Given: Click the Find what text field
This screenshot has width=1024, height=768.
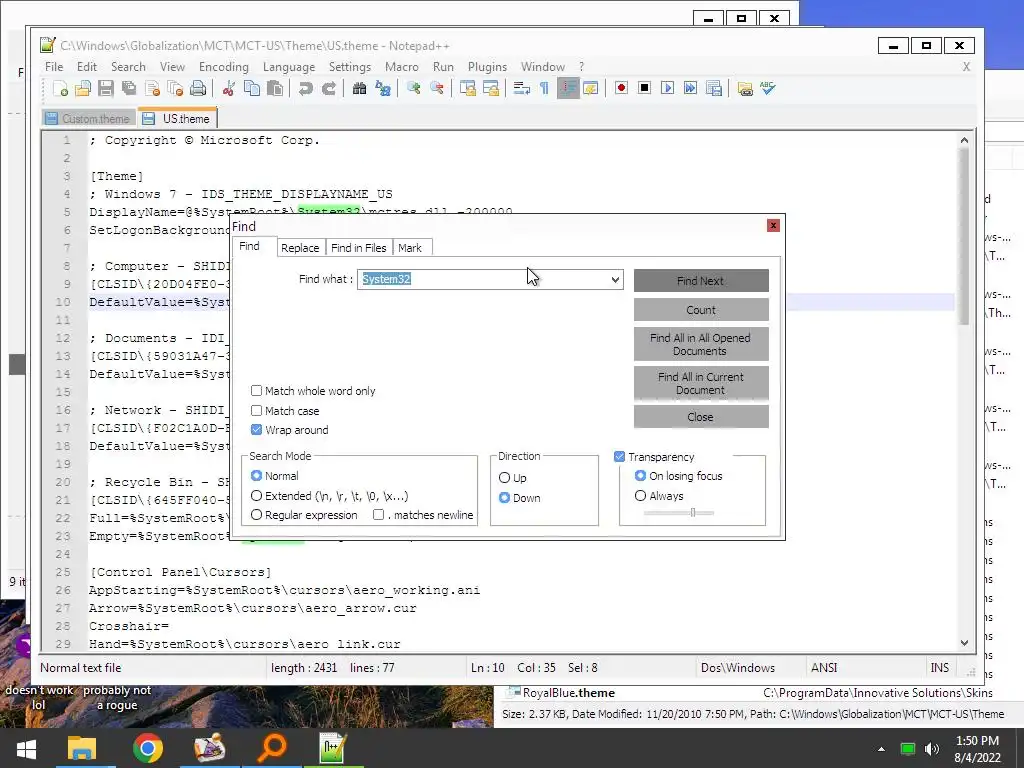Looking at the screenshot, I should pyautogui.click(x=483, y=280).
